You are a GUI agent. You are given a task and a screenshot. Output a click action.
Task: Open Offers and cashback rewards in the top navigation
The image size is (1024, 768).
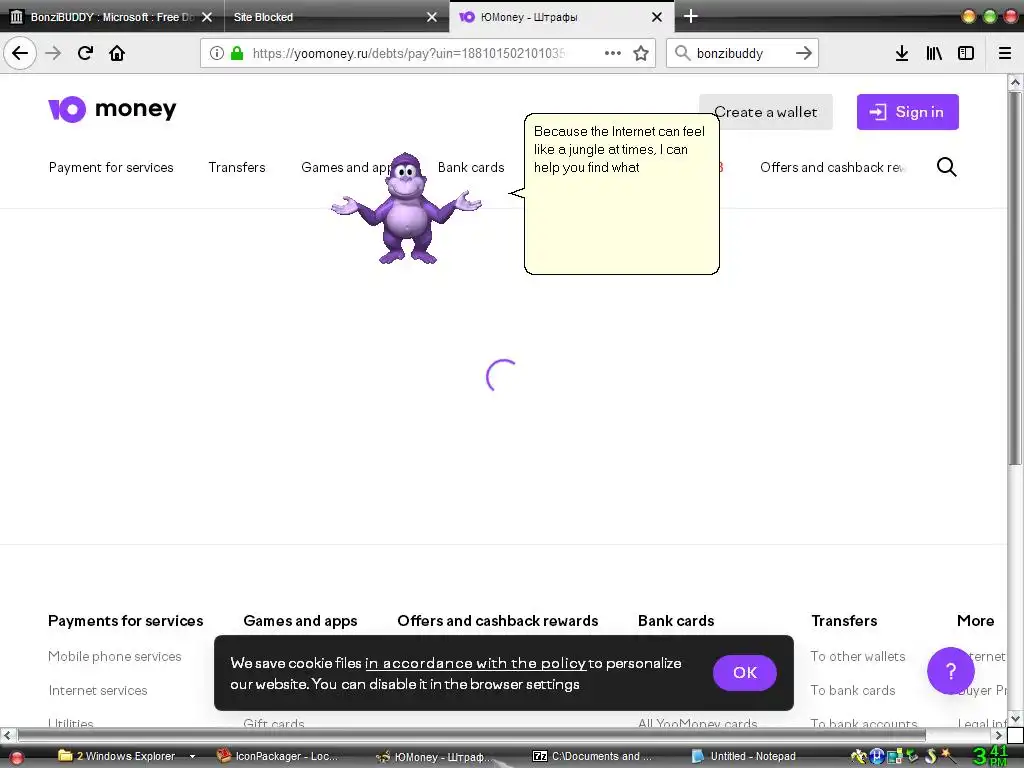pos(832,167)
